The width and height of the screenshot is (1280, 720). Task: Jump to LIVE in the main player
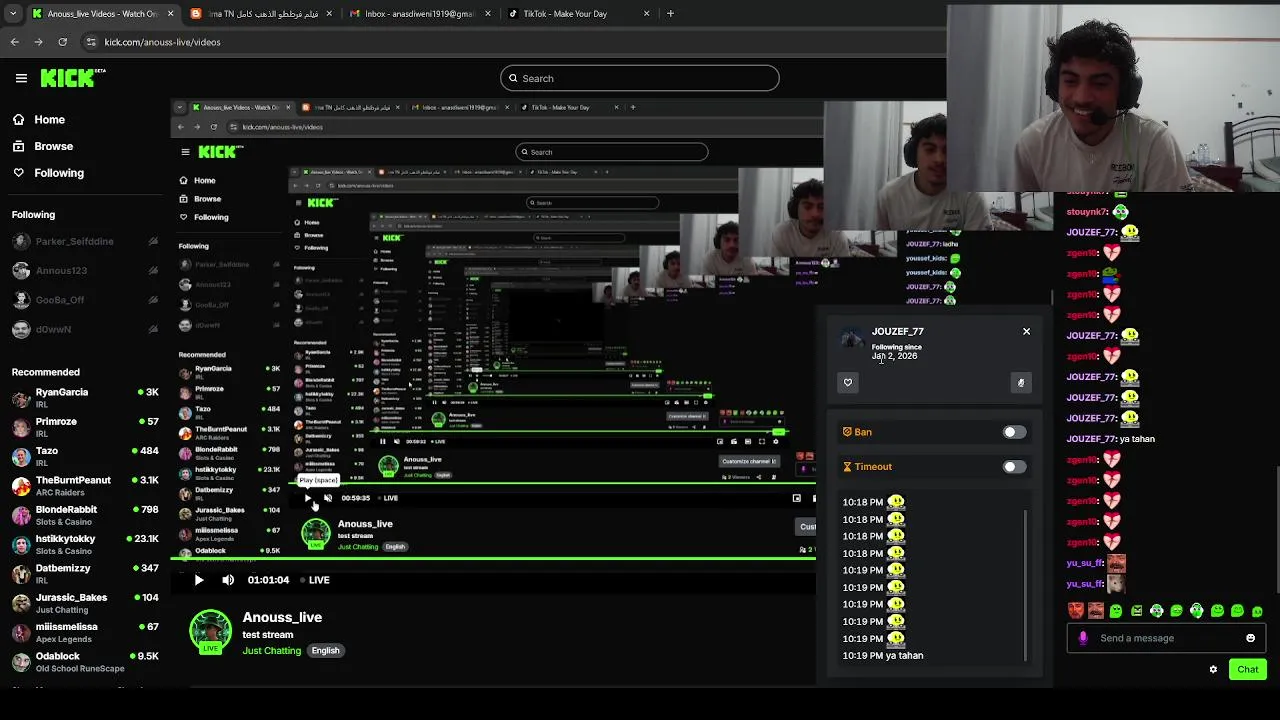click(314, 580)
